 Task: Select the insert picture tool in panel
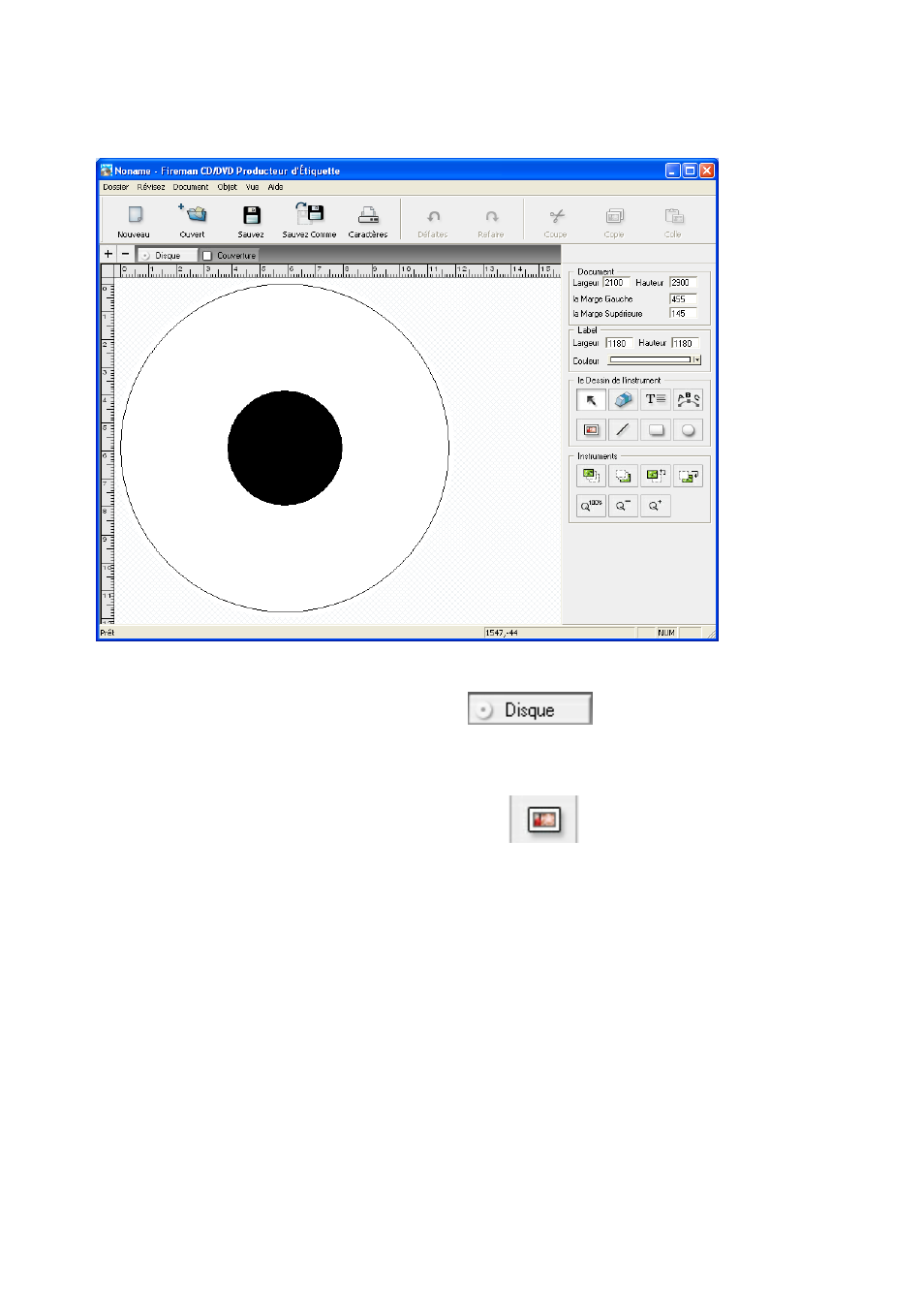pyautogui.click(x=591, y=430)
